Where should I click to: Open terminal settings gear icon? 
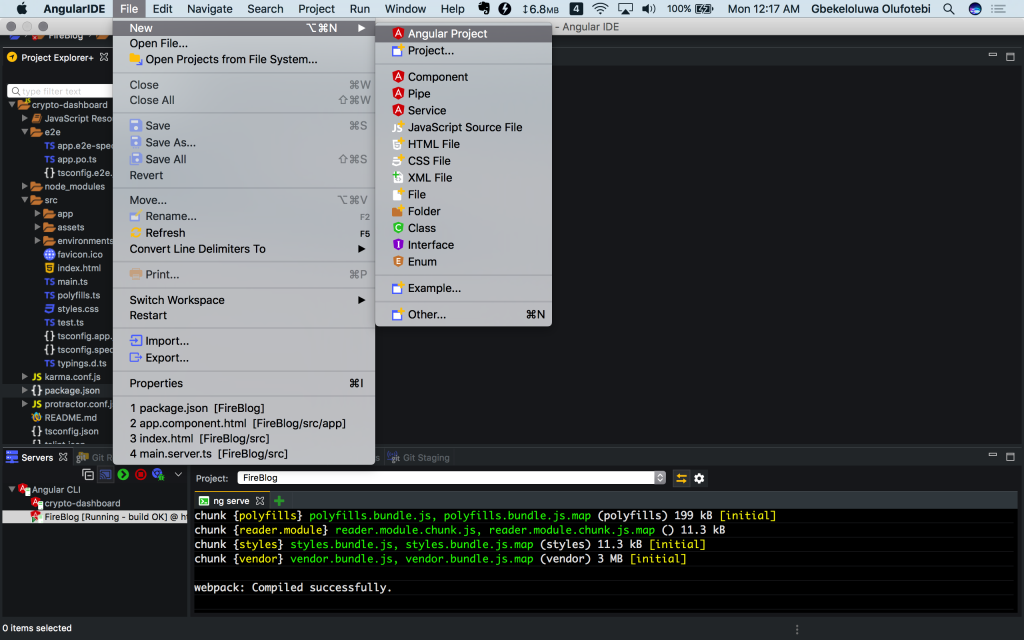(x=699, y=478)
